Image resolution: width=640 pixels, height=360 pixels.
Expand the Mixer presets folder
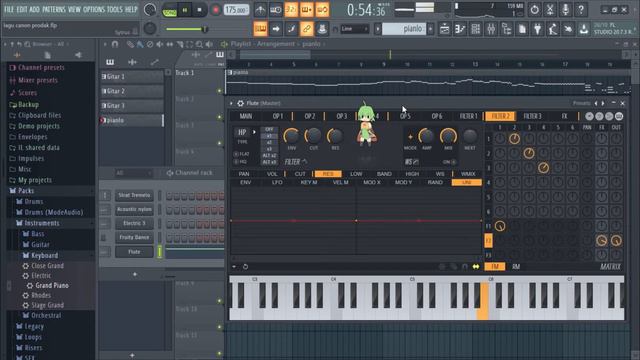pos(38,80)
